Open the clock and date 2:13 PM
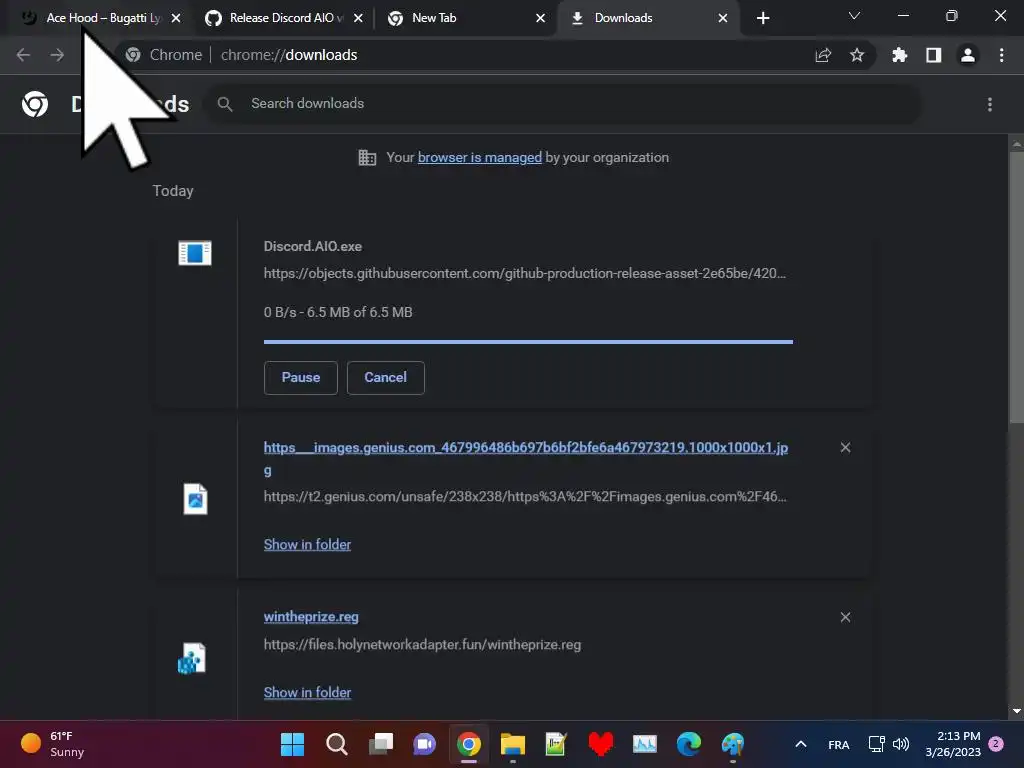1024x768 pixels. point(953,744)
